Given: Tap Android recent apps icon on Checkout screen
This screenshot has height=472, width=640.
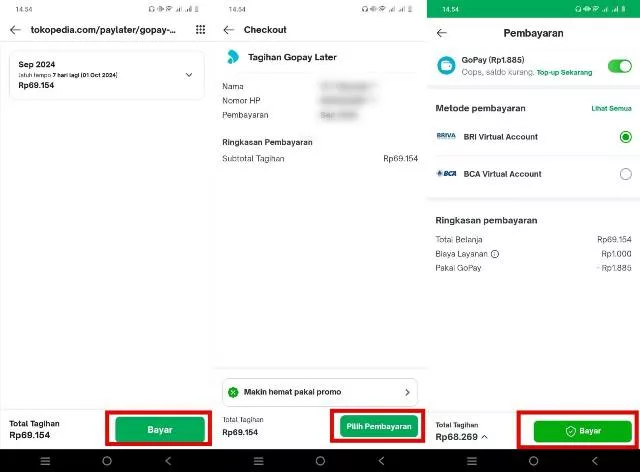Looking at the screenshot, I should click(258, 461).
